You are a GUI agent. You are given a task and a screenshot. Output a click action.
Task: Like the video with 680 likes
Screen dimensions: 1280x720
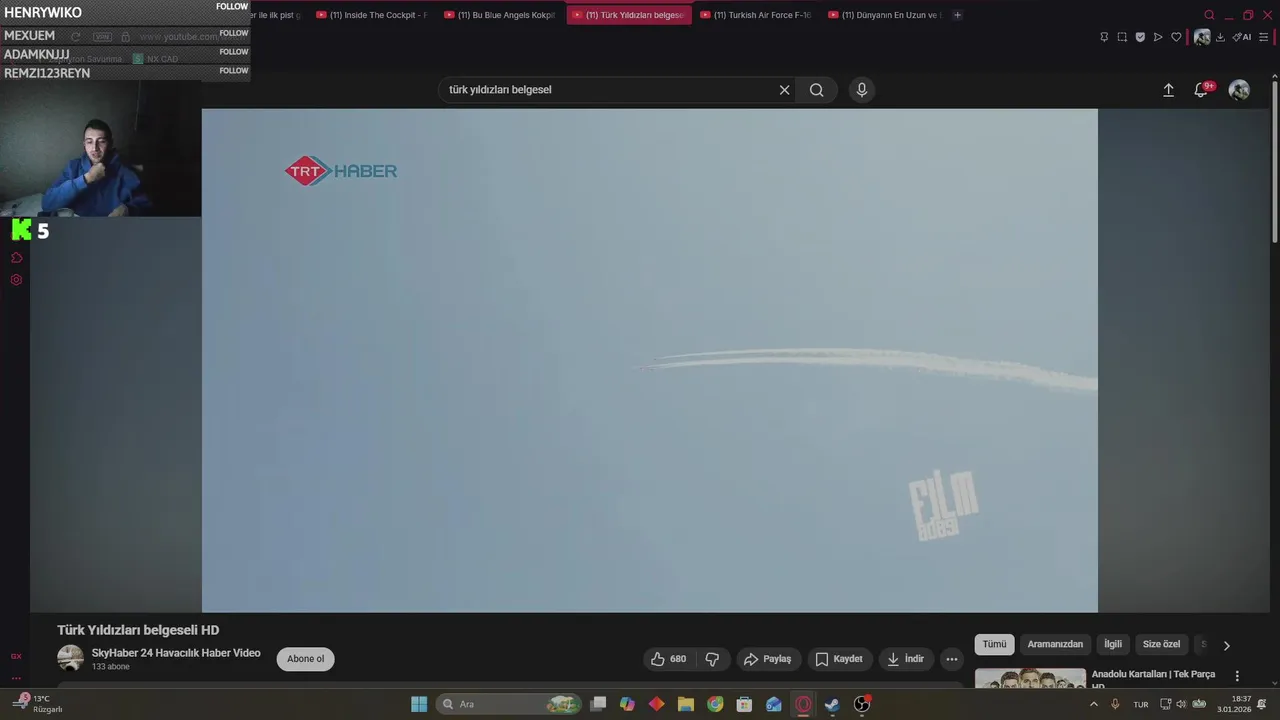(668, 659)
